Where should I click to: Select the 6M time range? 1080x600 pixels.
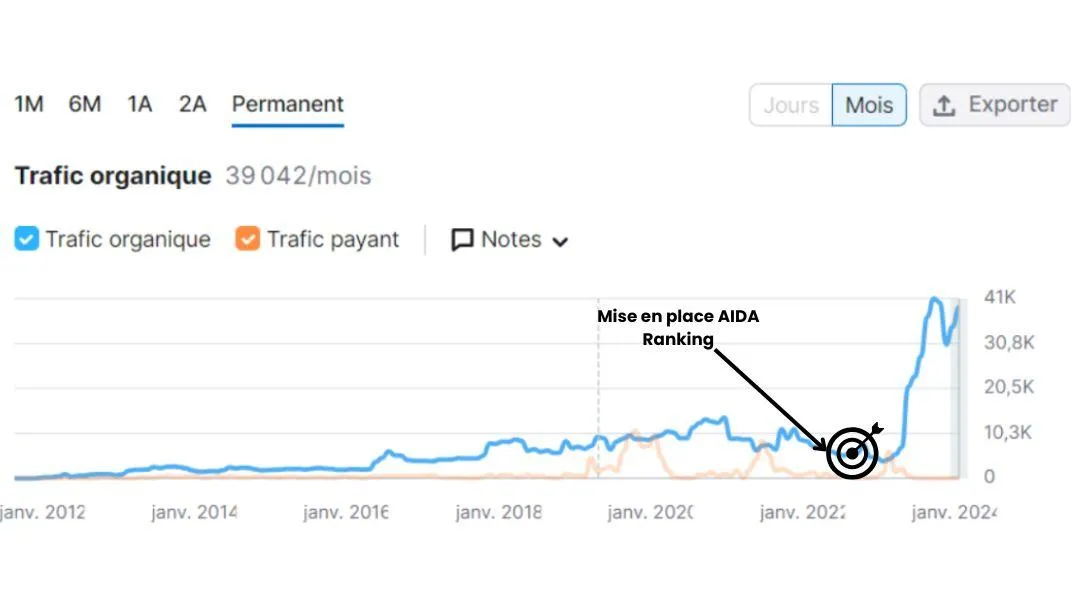tap(85, 104)
